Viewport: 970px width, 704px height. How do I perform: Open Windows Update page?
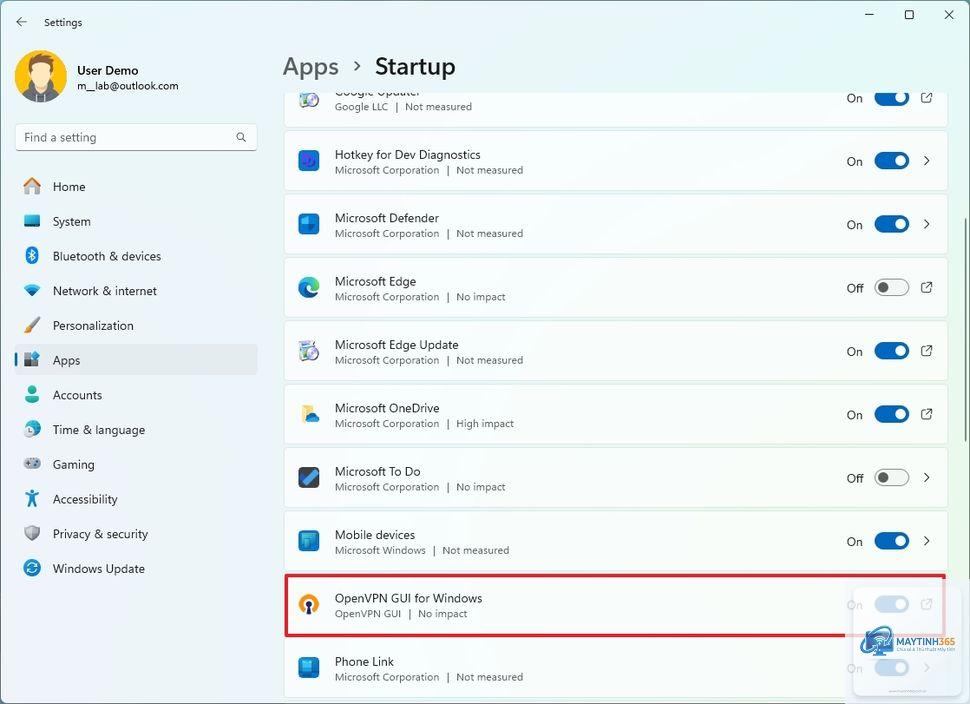pos(136,567)
